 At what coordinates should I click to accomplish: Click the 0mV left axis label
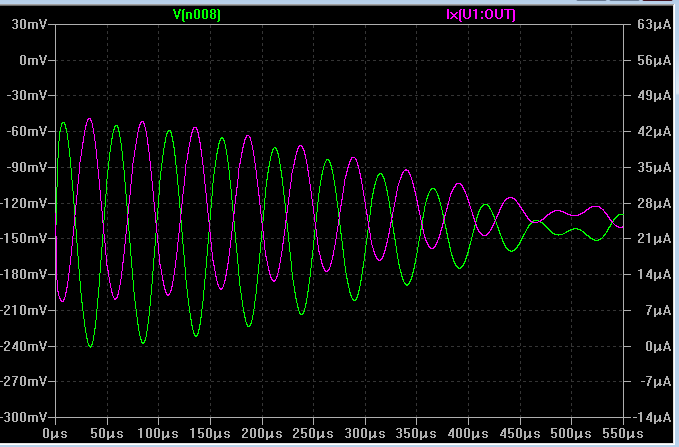[33, 60]
